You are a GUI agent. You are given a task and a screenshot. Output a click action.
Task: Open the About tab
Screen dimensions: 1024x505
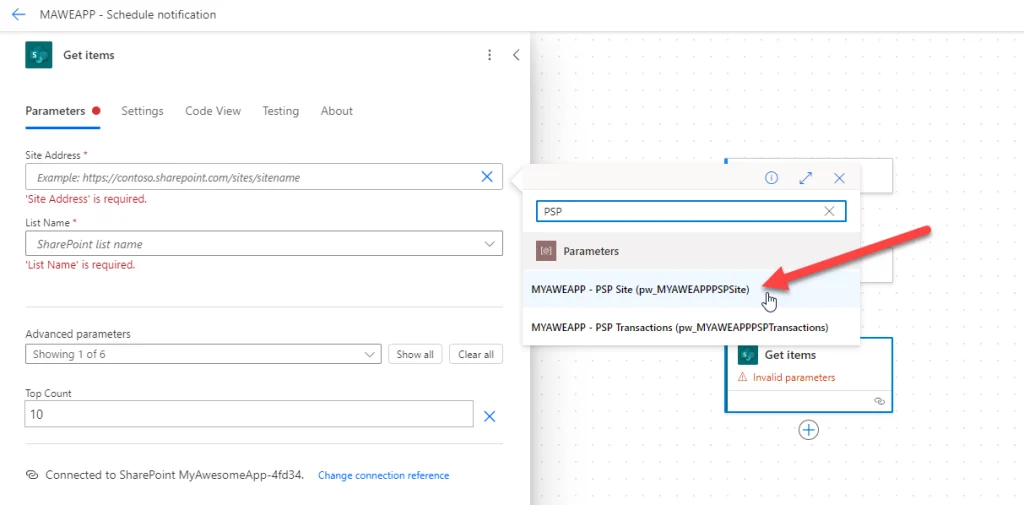[337, 111]
